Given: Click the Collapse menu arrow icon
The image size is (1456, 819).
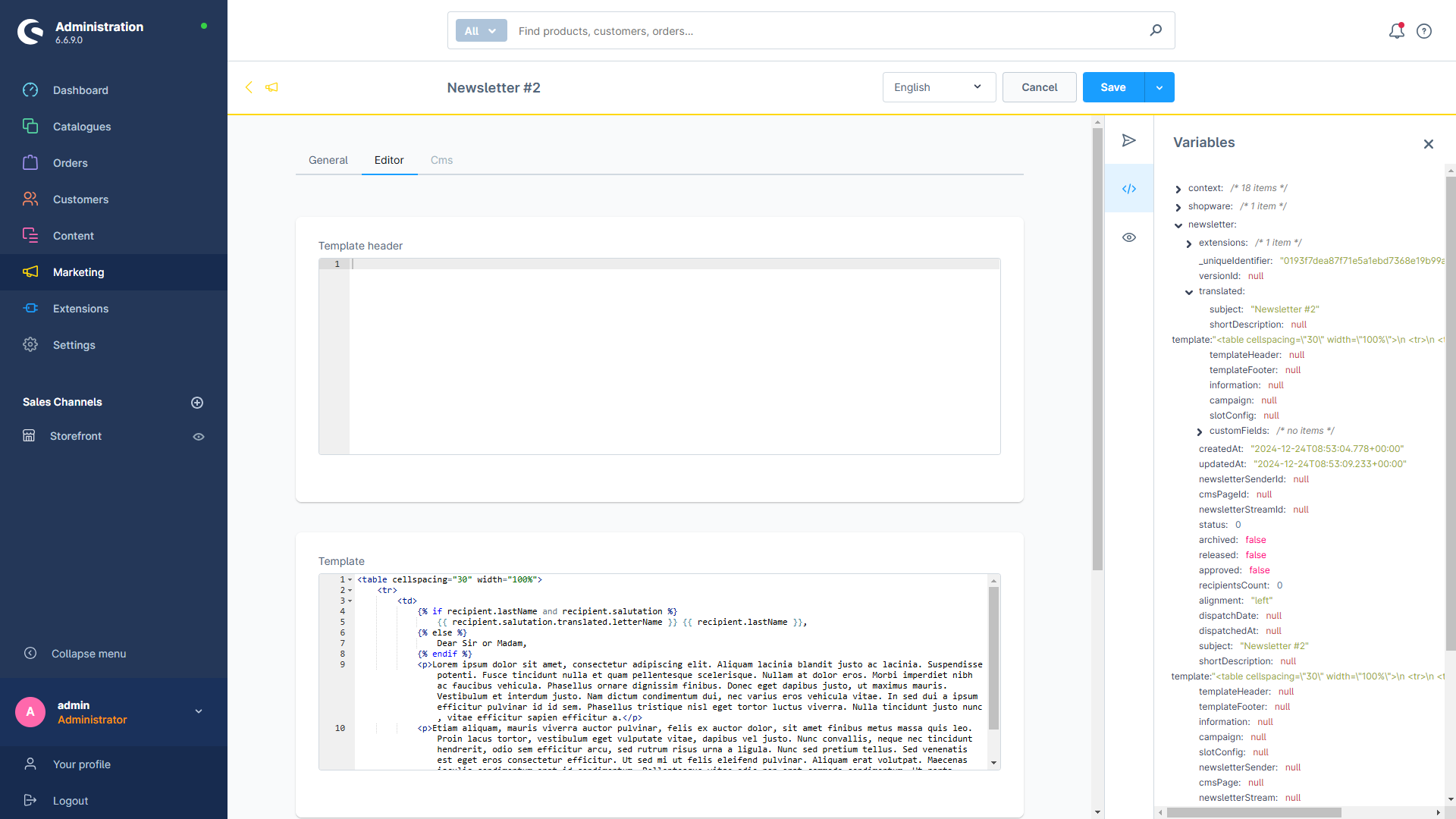Looking at the screenshot, I should 30,654.
